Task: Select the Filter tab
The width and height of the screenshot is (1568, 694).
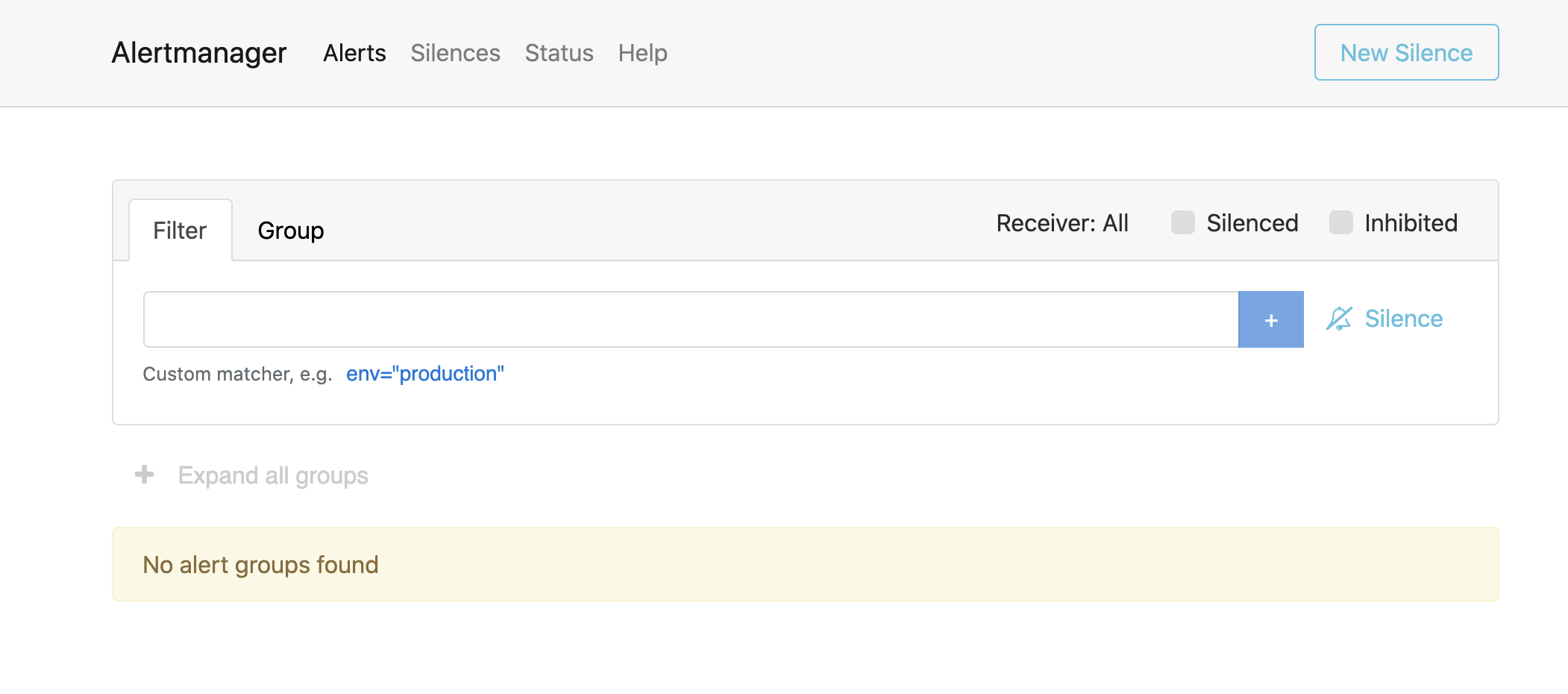Action: pos(180,230)
